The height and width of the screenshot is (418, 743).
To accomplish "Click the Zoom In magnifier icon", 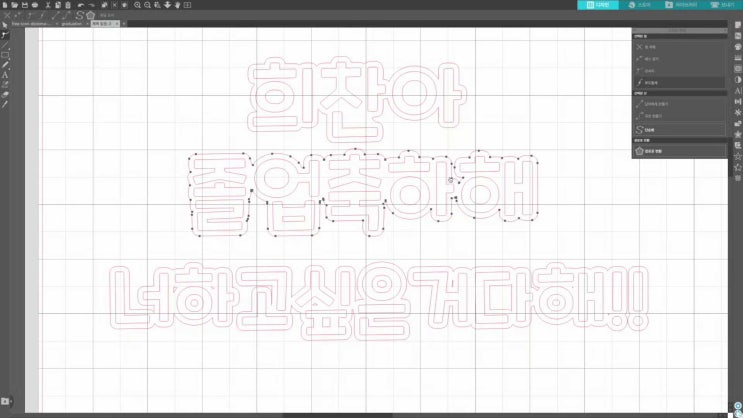I will point(137,5).
